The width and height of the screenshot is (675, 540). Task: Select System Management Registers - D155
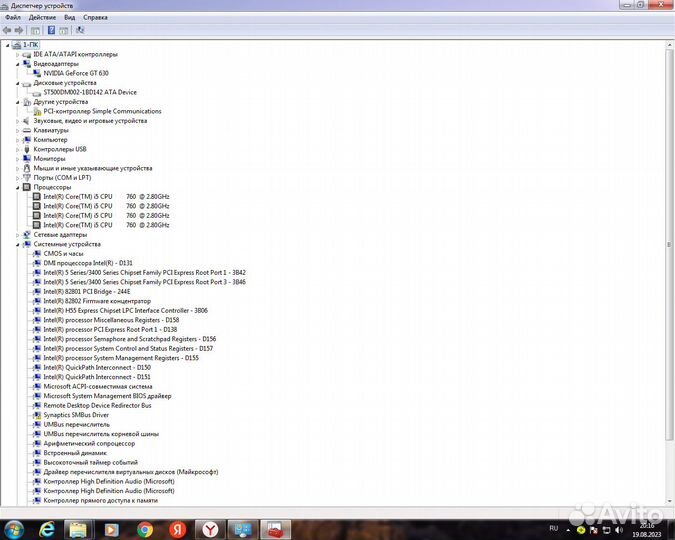coord(121,358)
